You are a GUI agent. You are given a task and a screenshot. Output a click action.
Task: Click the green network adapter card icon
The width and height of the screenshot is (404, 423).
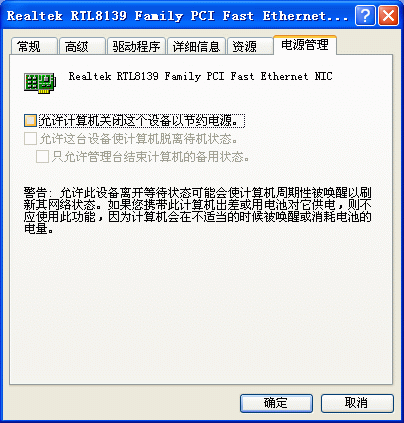tap(40, 83)
